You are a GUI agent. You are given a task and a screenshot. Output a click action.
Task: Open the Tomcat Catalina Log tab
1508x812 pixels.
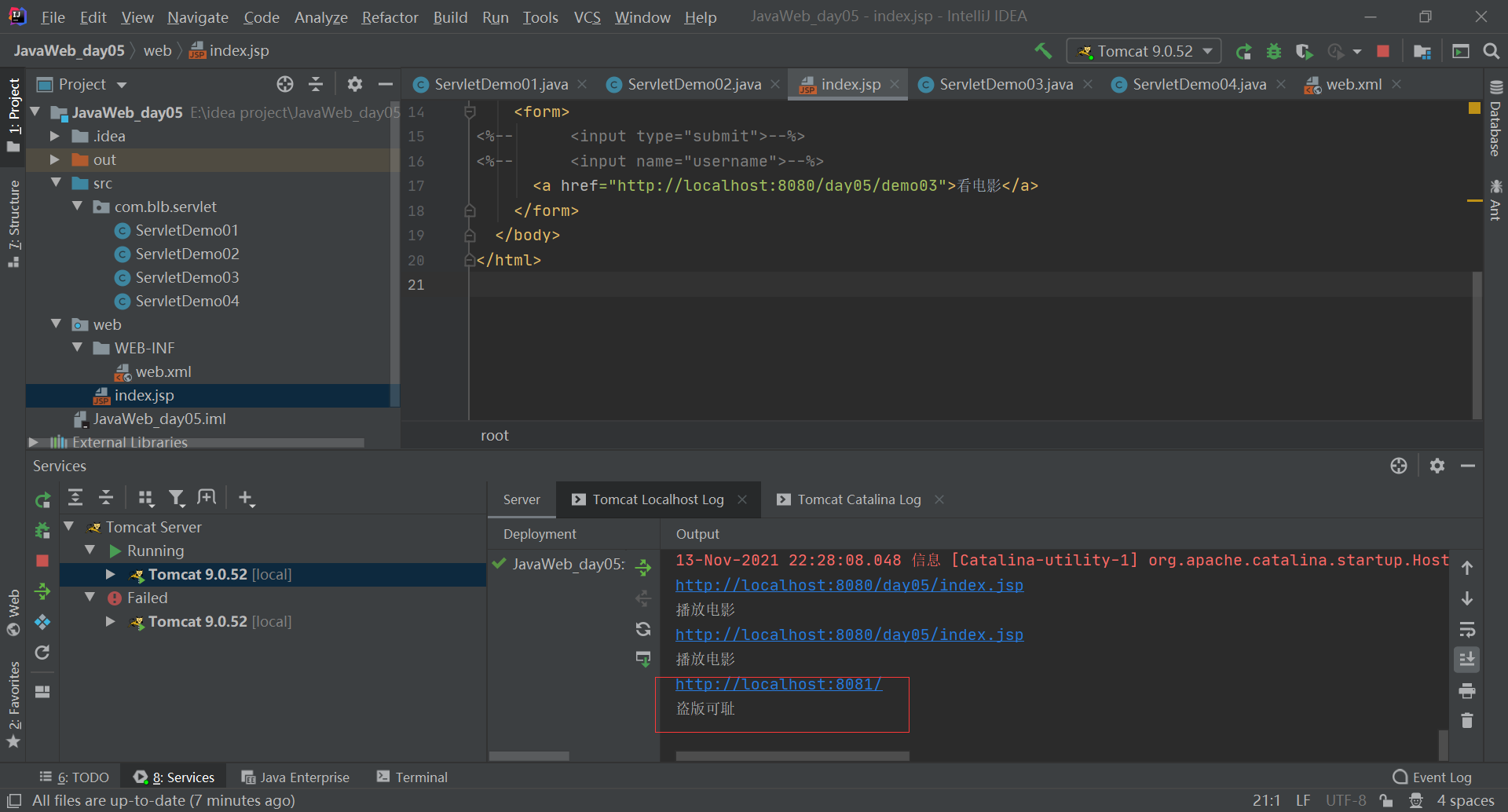[x=859, y=499]
